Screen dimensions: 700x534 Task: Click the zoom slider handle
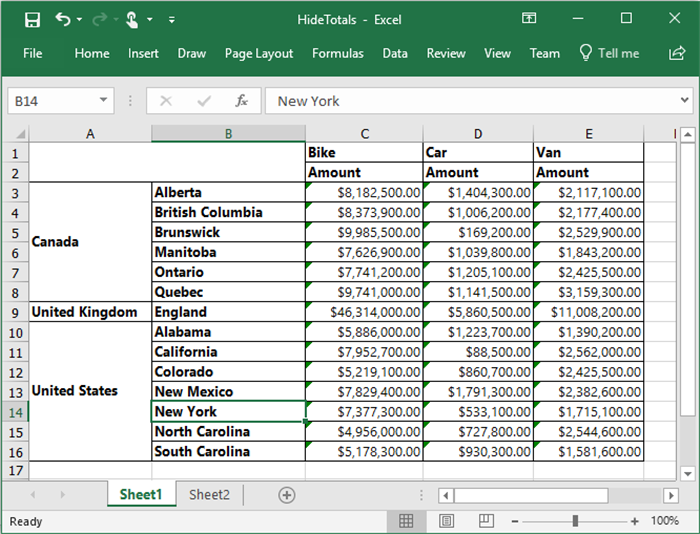coord(575,521)
